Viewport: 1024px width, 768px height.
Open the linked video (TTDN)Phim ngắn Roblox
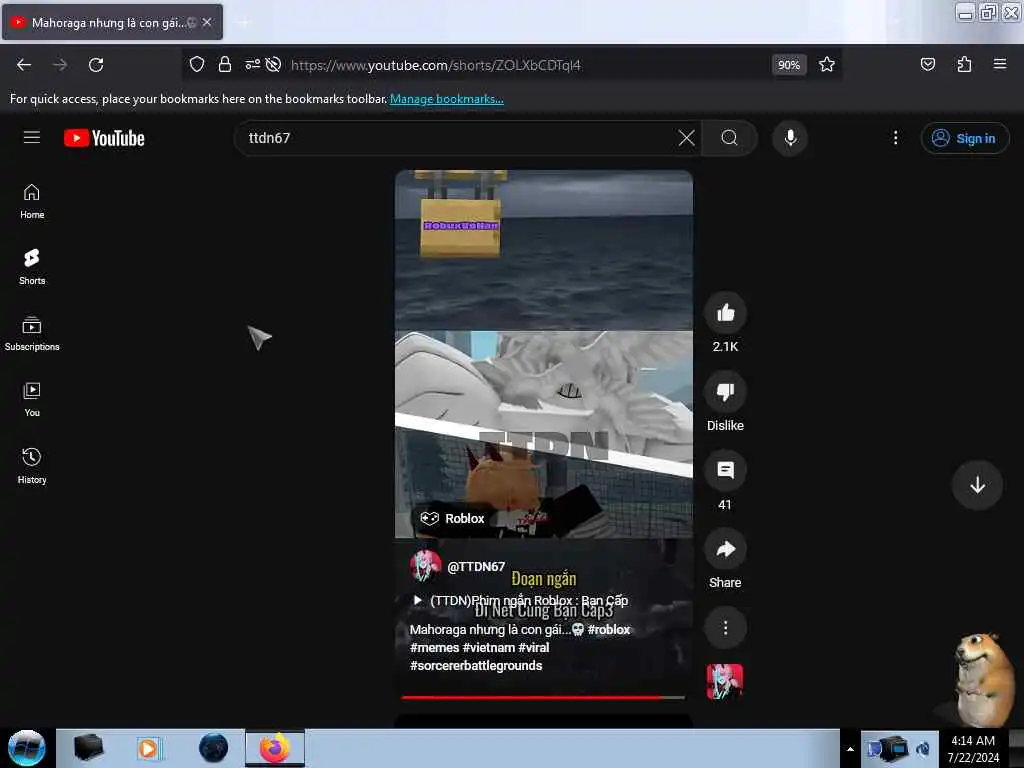click(520, 600)
